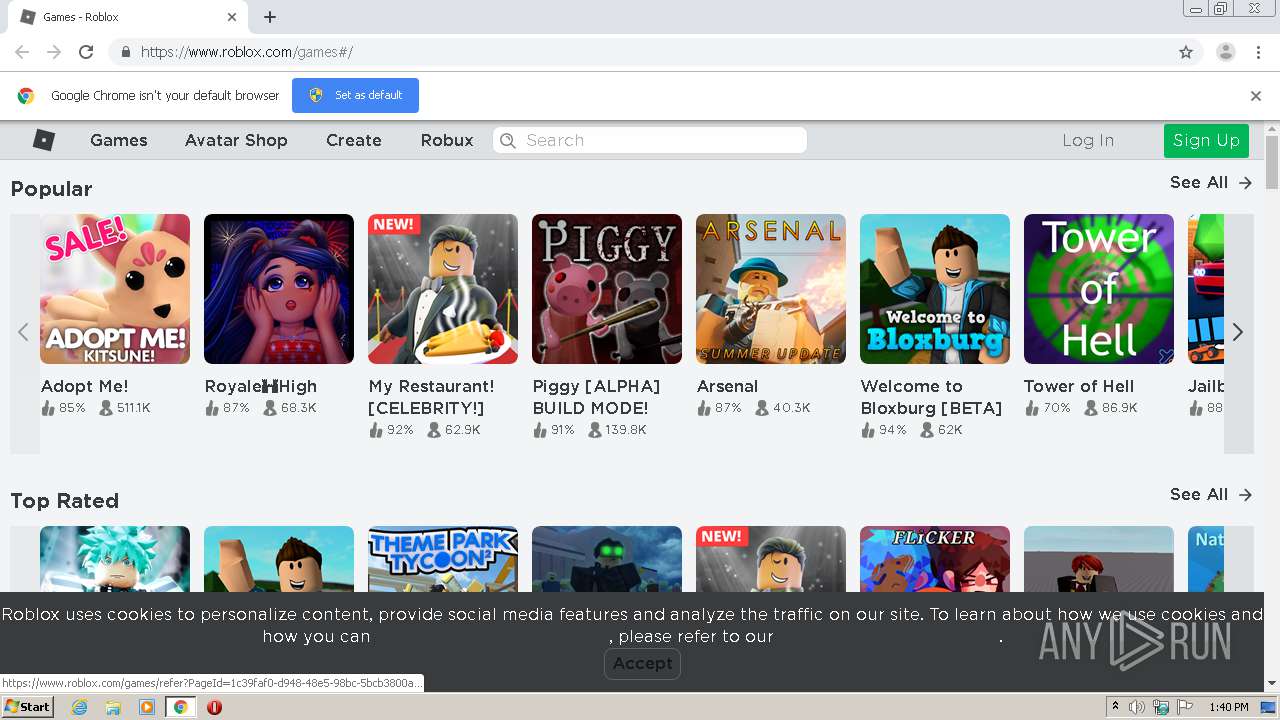Viewport: 1280px width, 720px height.
Task: Click the volume icon in the system tray
Action: [1137, 707]
